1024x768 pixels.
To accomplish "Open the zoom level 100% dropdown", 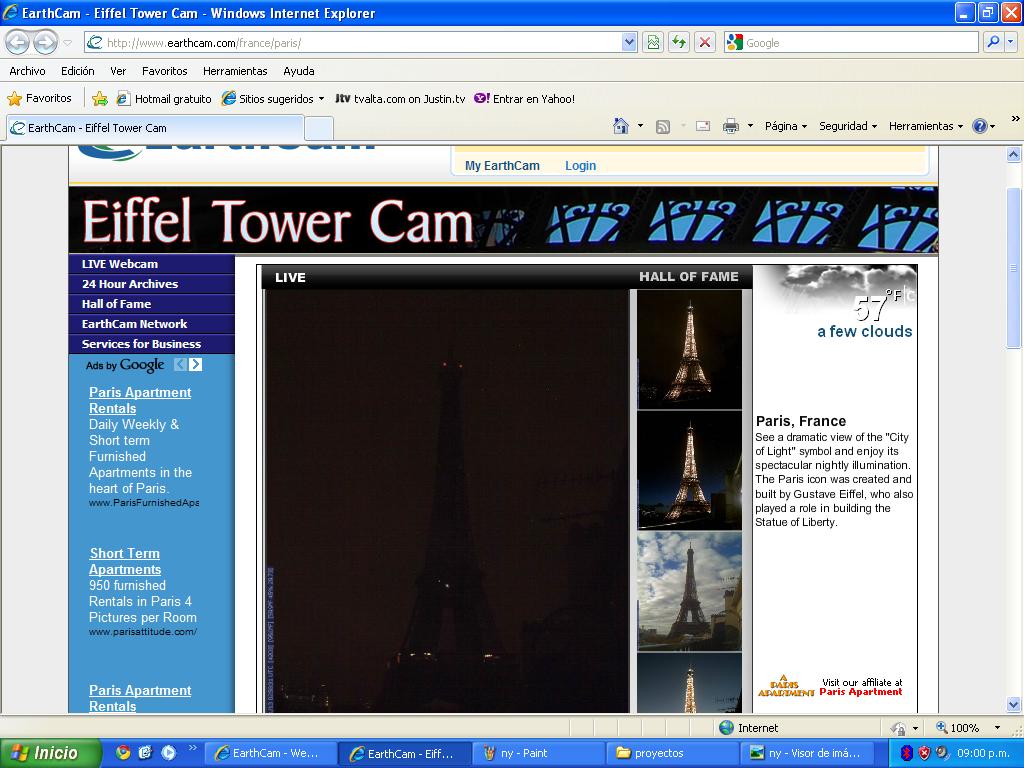I will click(x=997, y=728).
